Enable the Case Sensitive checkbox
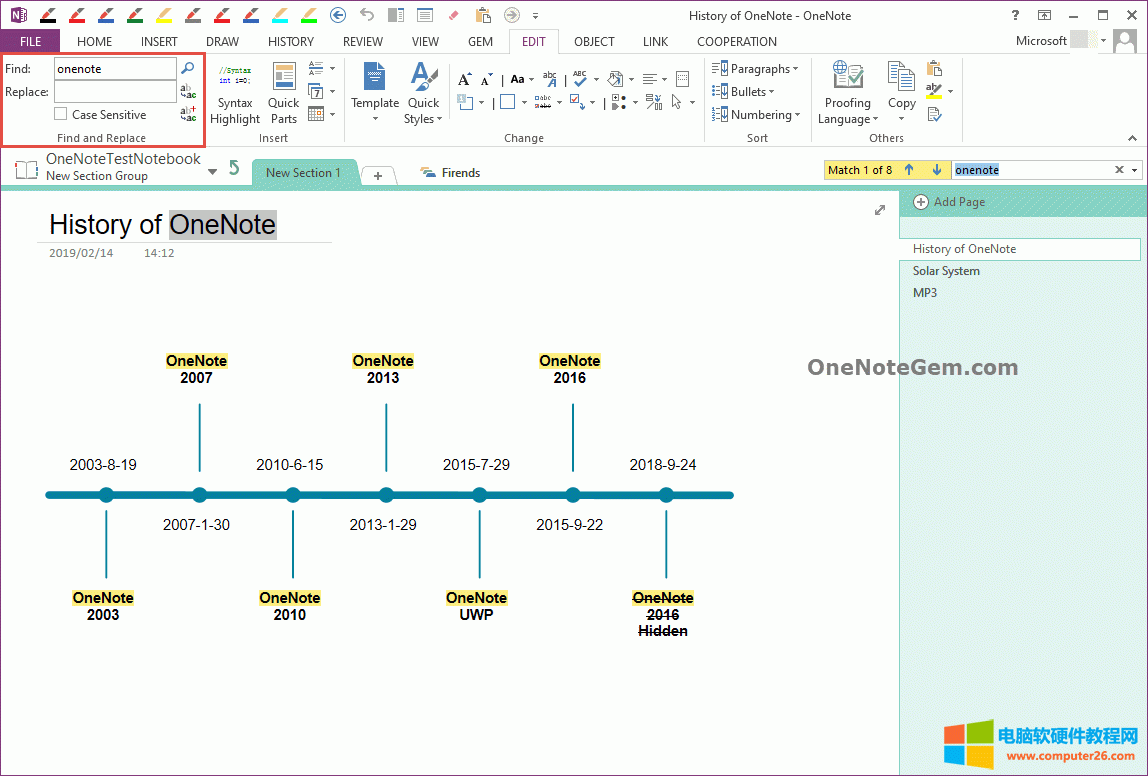Image resolution: width=1148 pixels, height=776 pixels. pyautogui.click(x=60, y=114)
